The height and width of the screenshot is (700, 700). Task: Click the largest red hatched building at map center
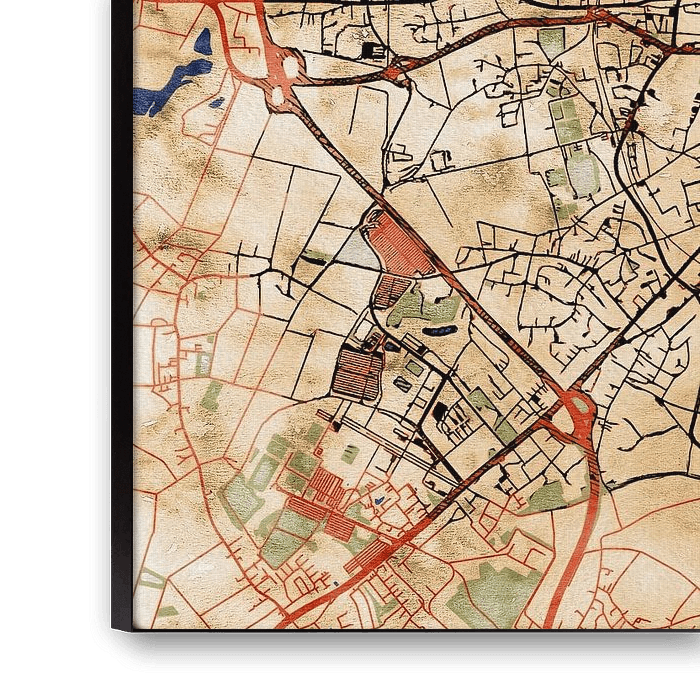399,245
